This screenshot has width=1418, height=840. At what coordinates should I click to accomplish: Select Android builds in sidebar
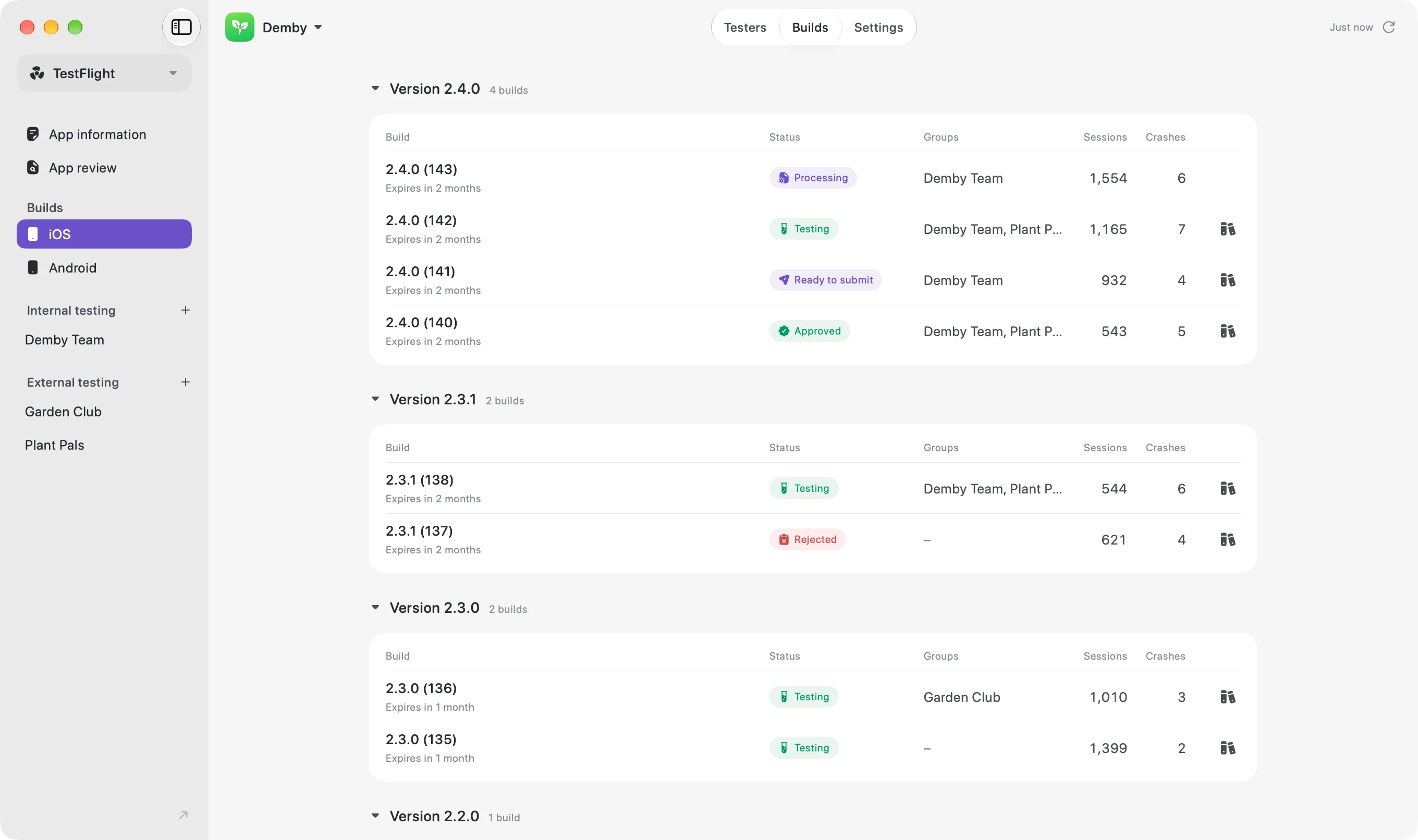[x=104, y=267]
